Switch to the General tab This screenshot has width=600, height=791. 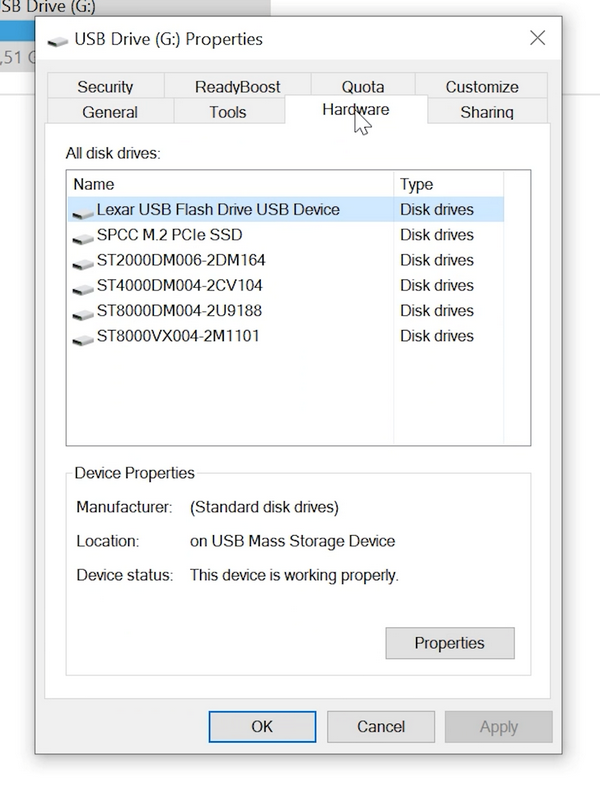[110, 112]
